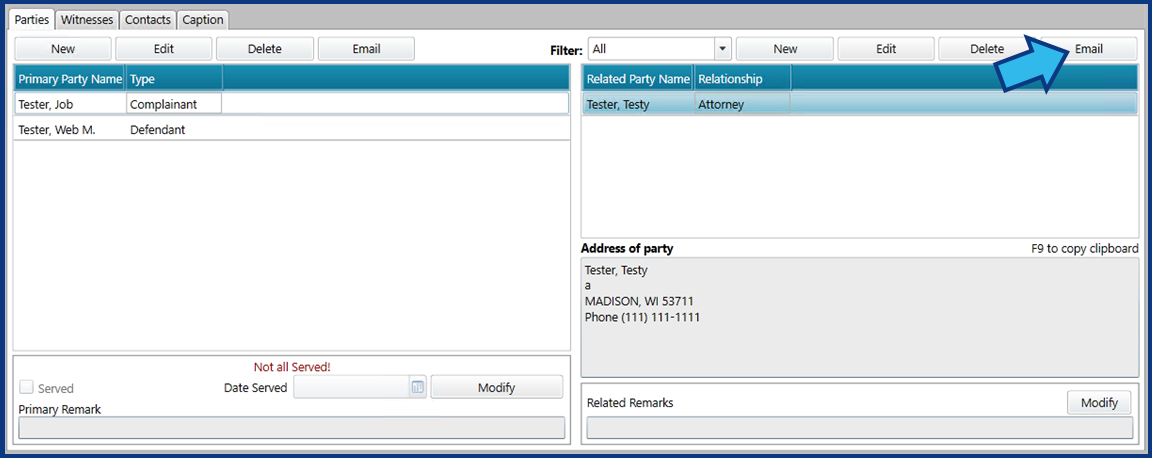Click the 'Defendant' type cell
The height and width of the screenshot is (459, 1153).
174,129
